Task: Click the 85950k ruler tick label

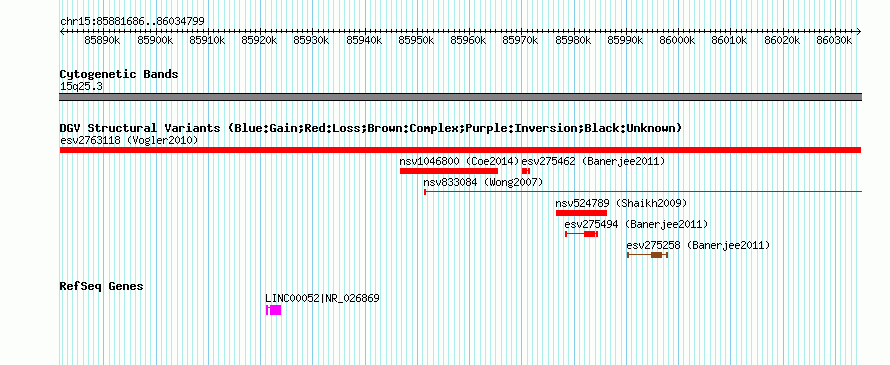Action: [x=417, y=40]
